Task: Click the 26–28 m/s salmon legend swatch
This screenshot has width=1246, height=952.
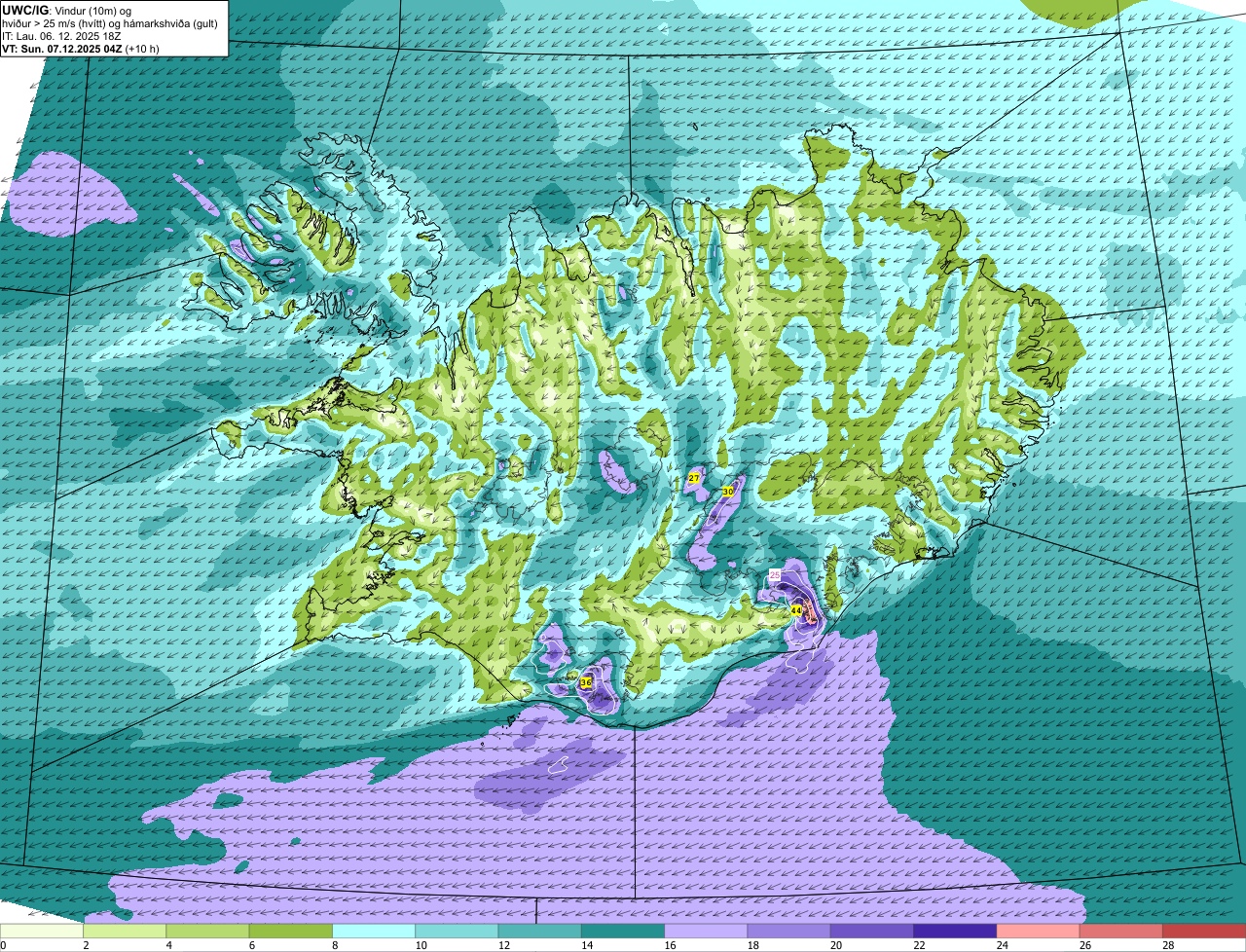Action: [1121, 931]
